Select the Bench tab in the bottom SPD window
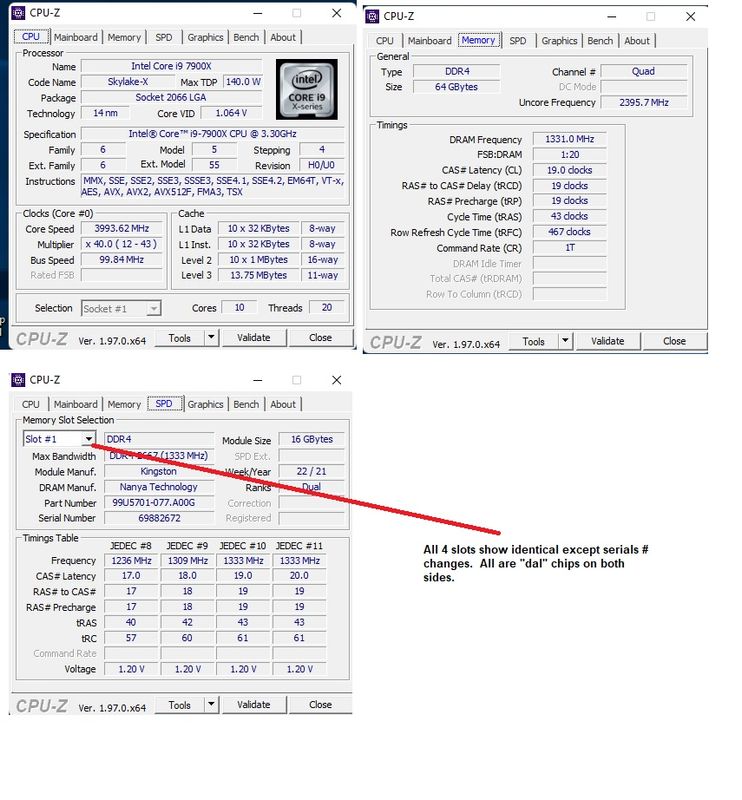This screenshot has height=800, width=742. (246, 404)
